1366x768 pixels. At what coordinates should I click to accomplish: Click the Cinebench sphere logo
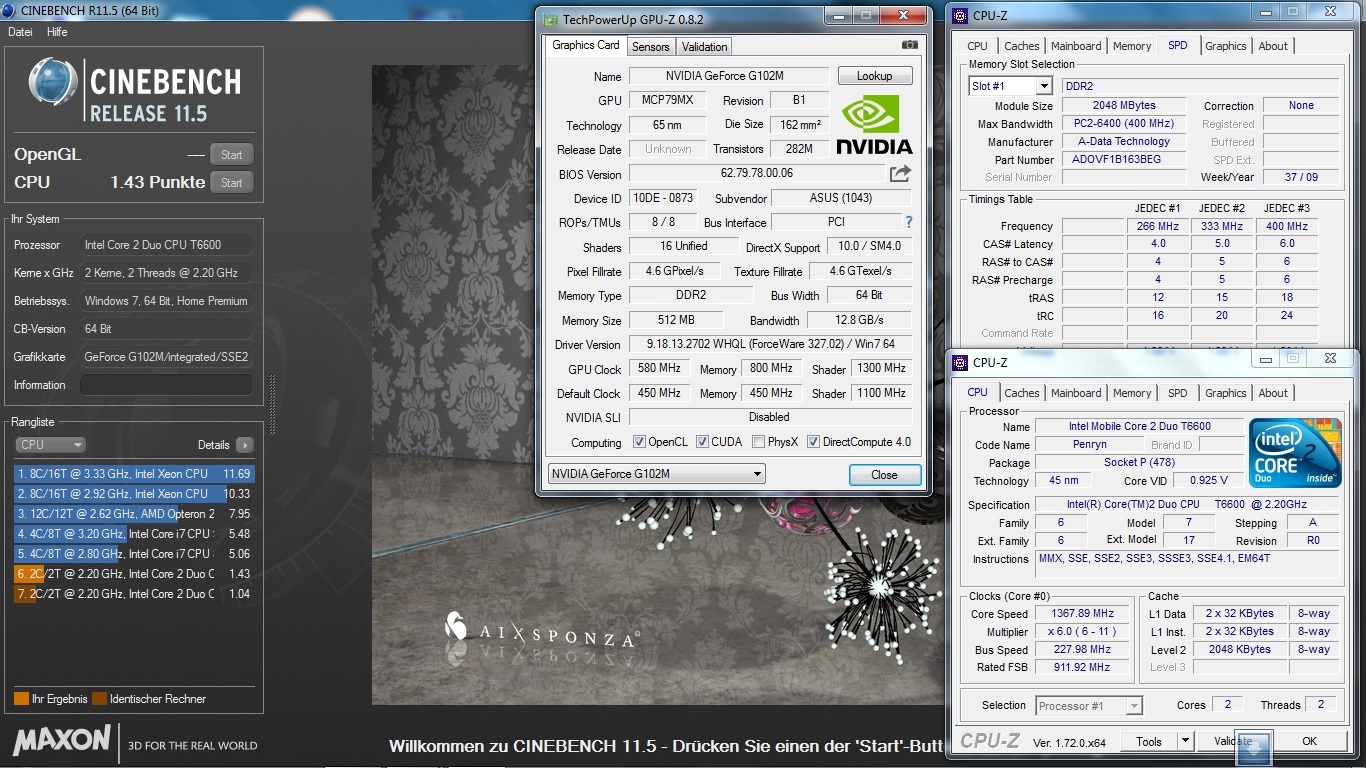click(x=53, y=83)
